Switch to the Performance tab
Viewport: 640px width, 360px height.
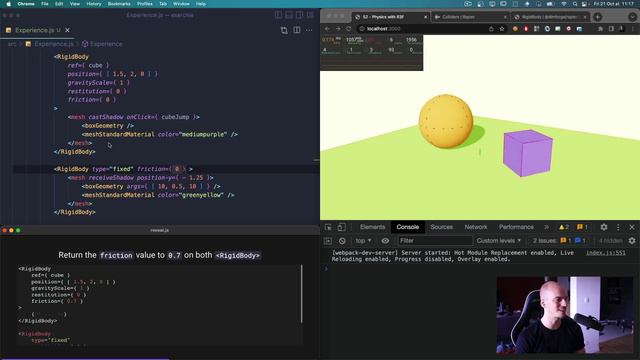(516, 227)
